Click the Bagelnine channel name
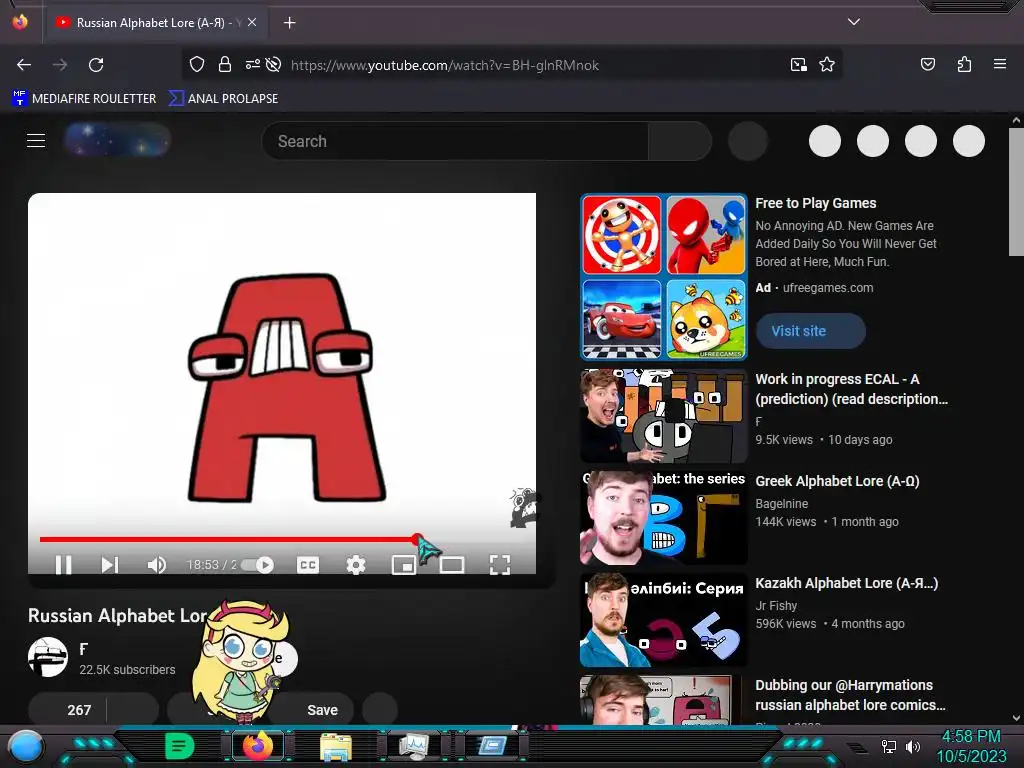The height and width of the screenshot is (768, 1024). click(782, 504)
